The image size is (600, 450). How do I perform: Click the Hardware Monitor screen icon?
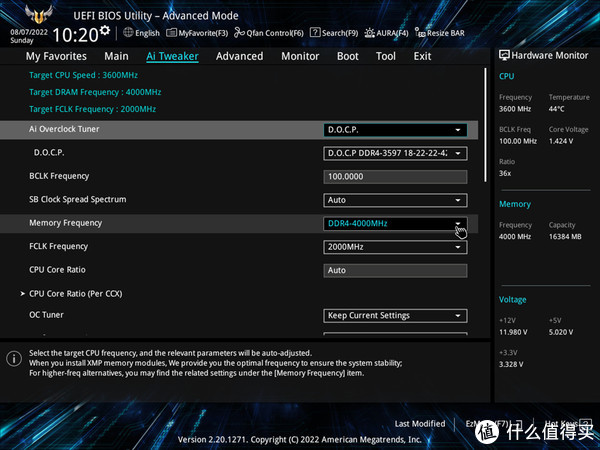(504, 55)
